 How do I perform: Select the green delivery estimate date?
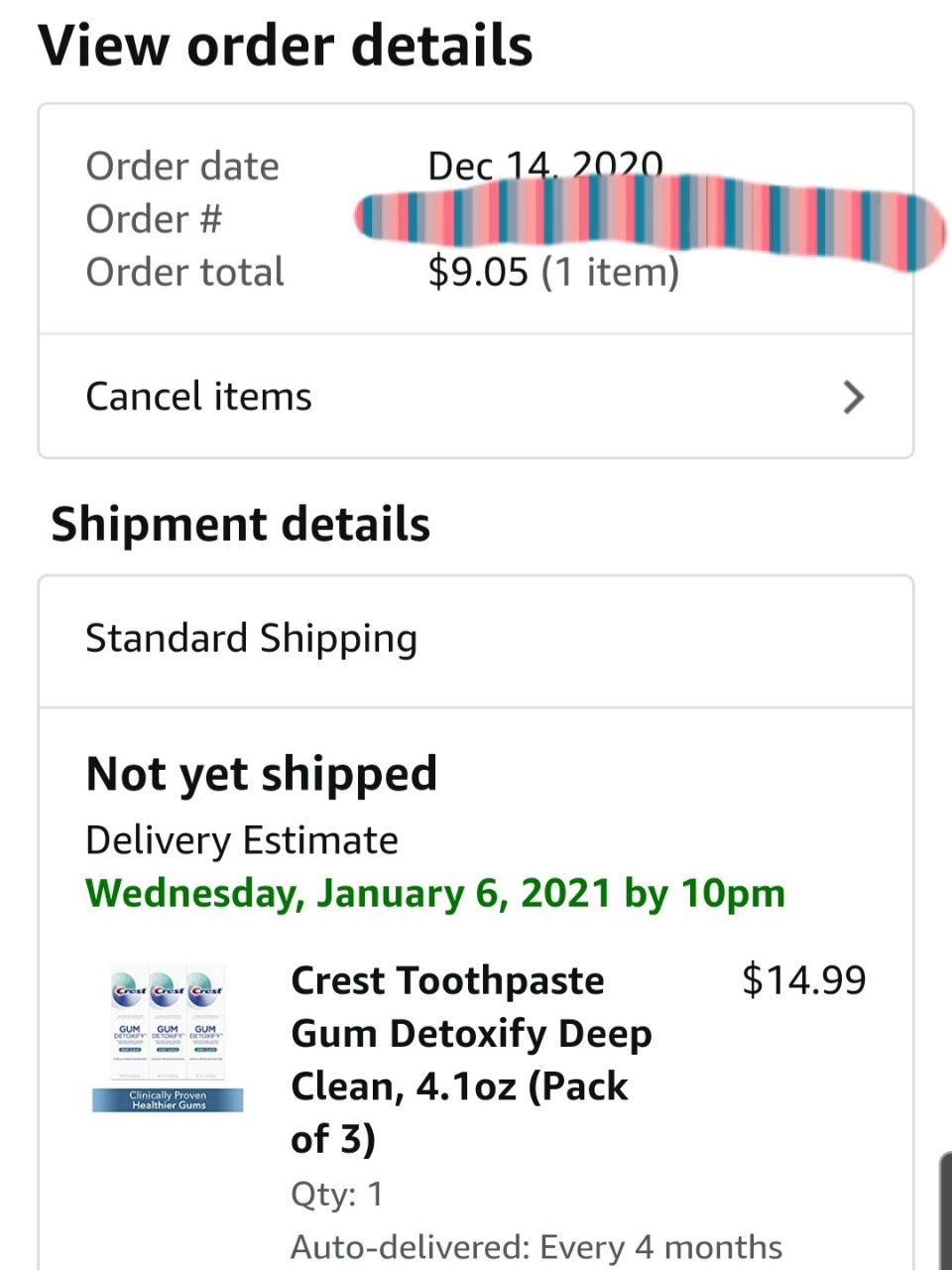tap(434, 892)
